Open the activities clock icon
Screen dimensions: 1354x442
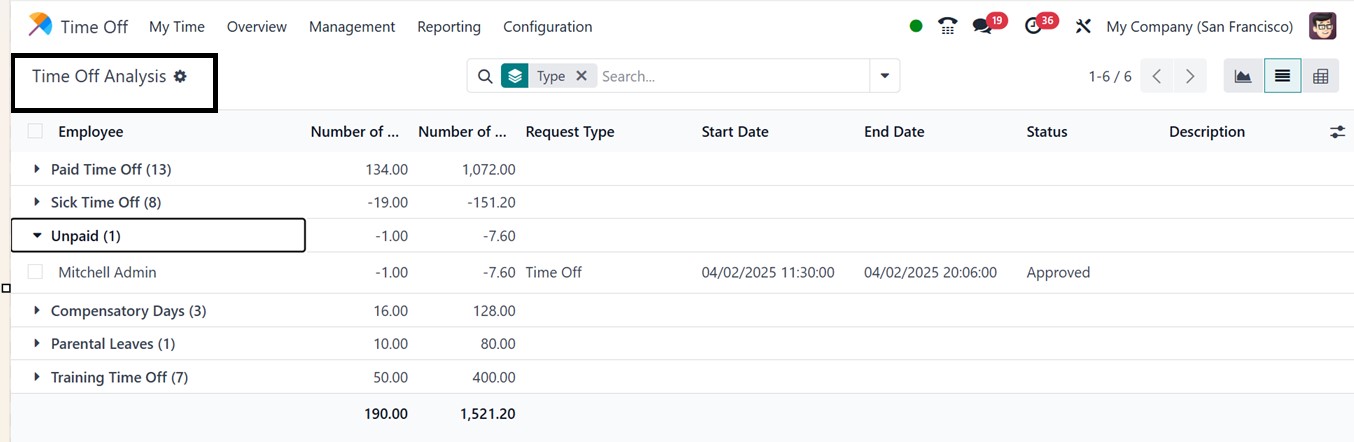pyautogui.click(x=1034, y=27)
